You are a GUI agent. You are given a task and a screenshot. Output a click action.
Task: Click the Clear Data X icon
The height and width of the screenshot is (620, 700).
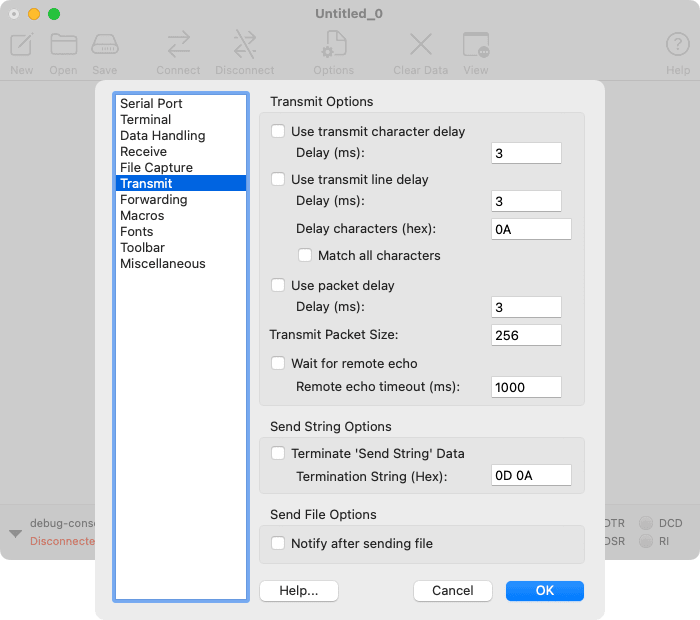pyautogui.click(x=420, y=45)
